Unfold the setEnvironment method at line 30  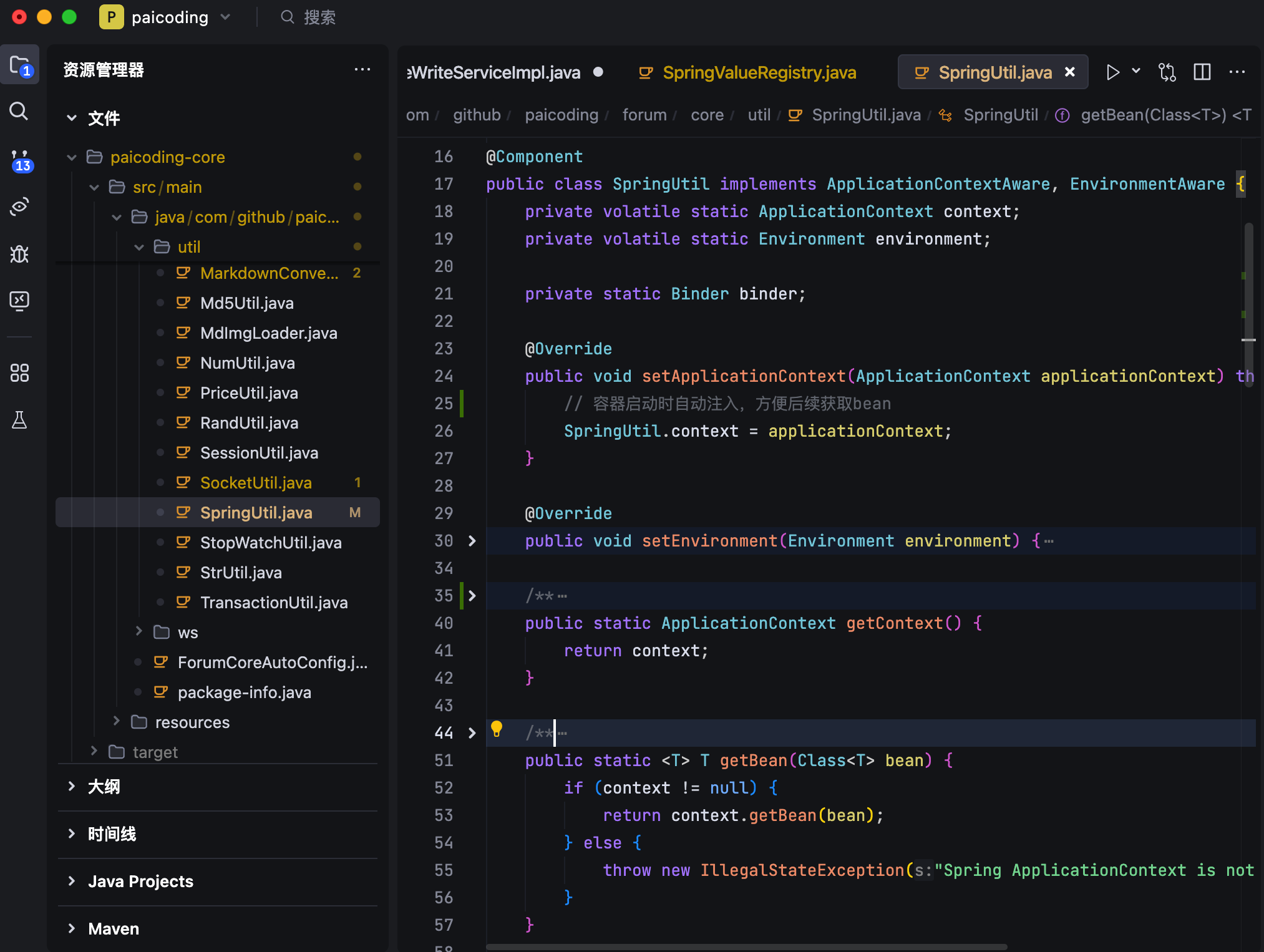[x=472, y=541]
